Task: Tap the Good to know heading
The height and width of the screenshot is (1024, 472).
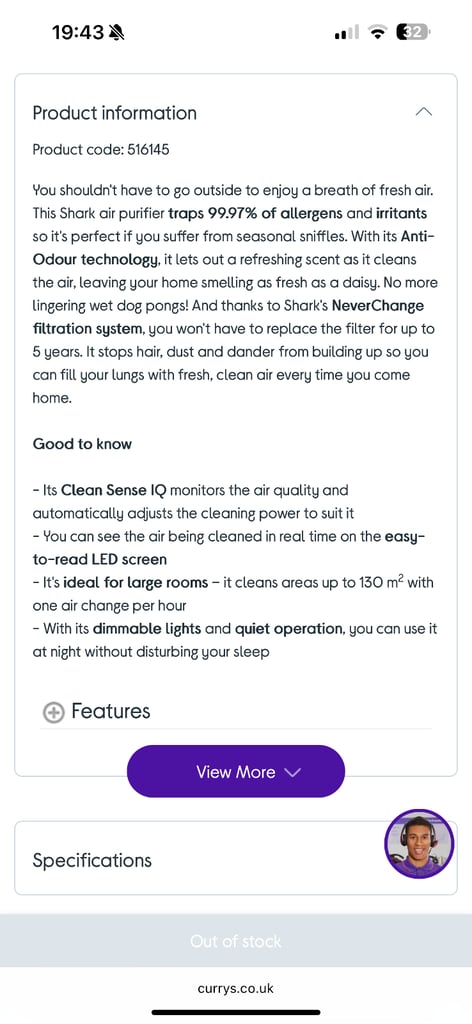Action: [x=82, y=444]
